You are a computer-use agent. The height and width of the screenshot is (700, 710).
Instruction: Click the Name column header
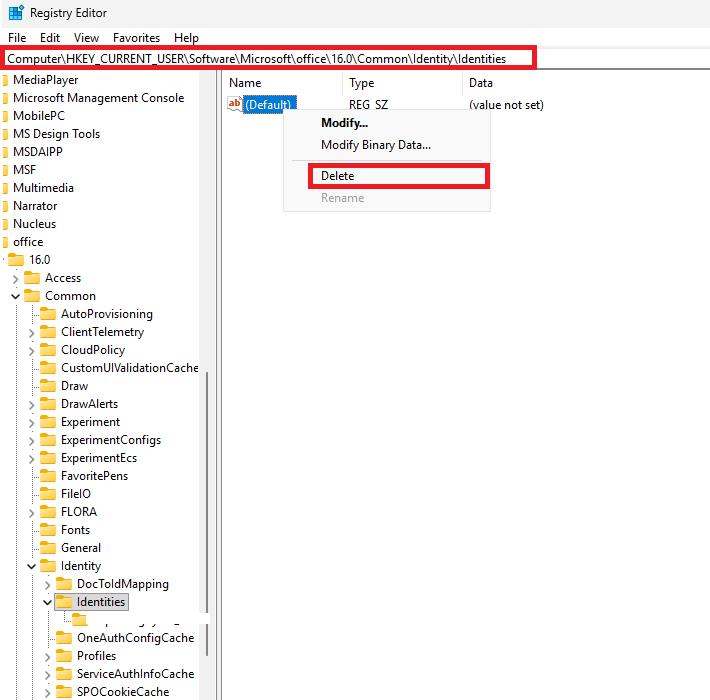point(245,83)
